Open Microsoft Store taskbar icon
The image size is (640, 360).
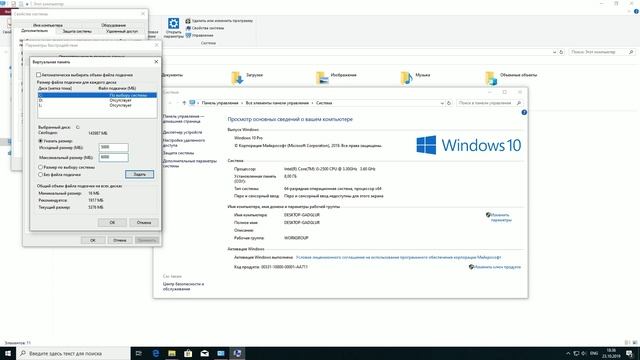[188, 353]
